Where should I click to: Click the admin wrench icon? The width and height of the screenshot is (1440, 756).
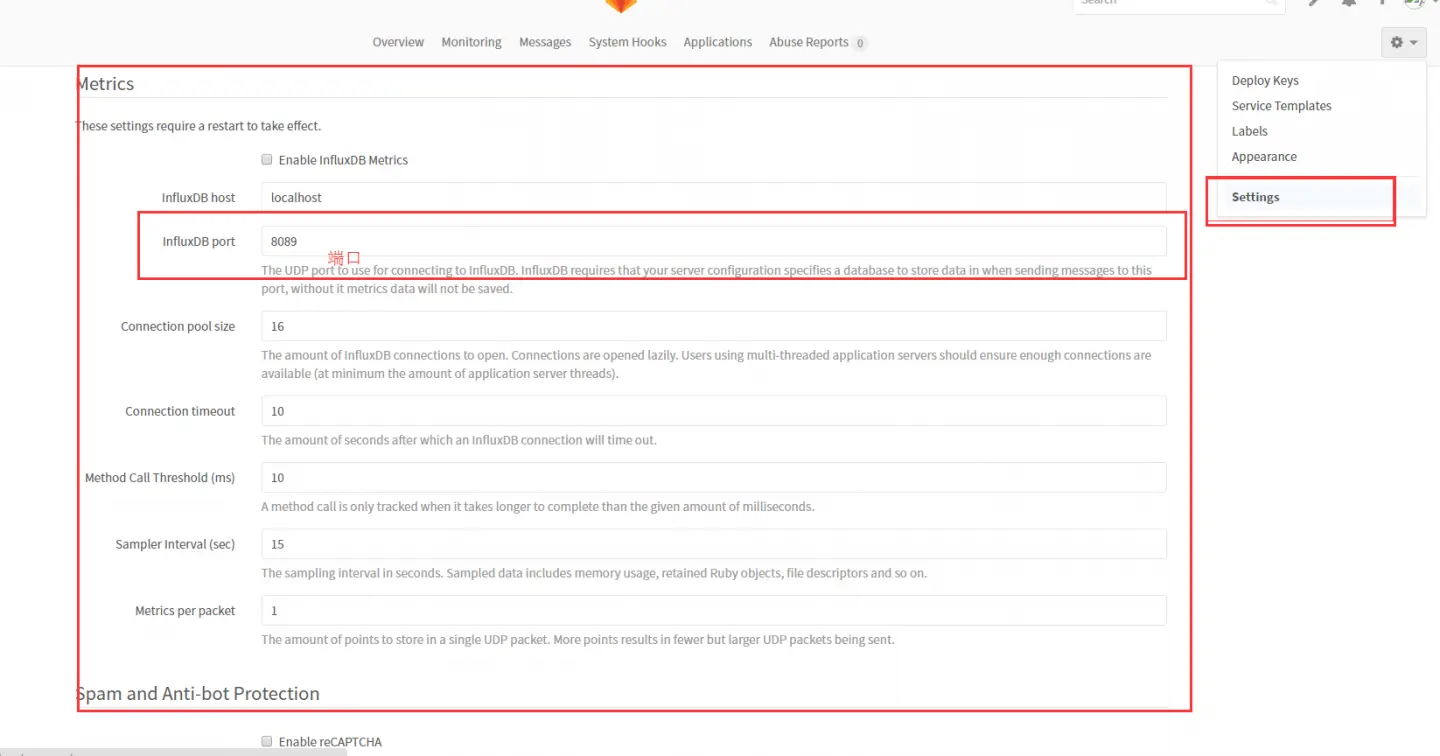coord(1314,3)
